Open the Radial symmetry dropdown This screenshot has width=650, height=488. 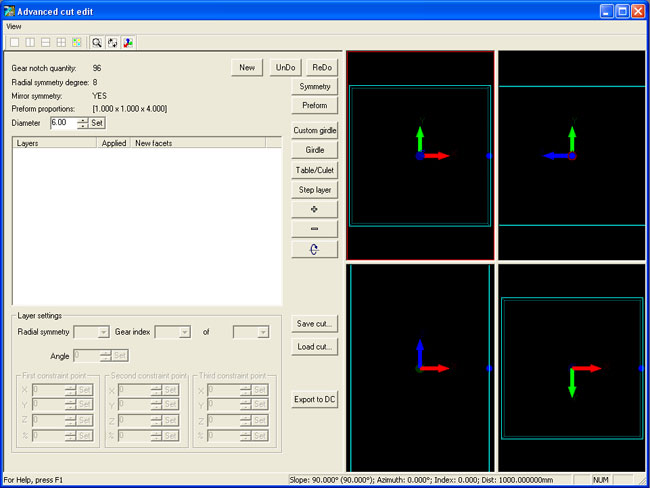pos(91,332)
